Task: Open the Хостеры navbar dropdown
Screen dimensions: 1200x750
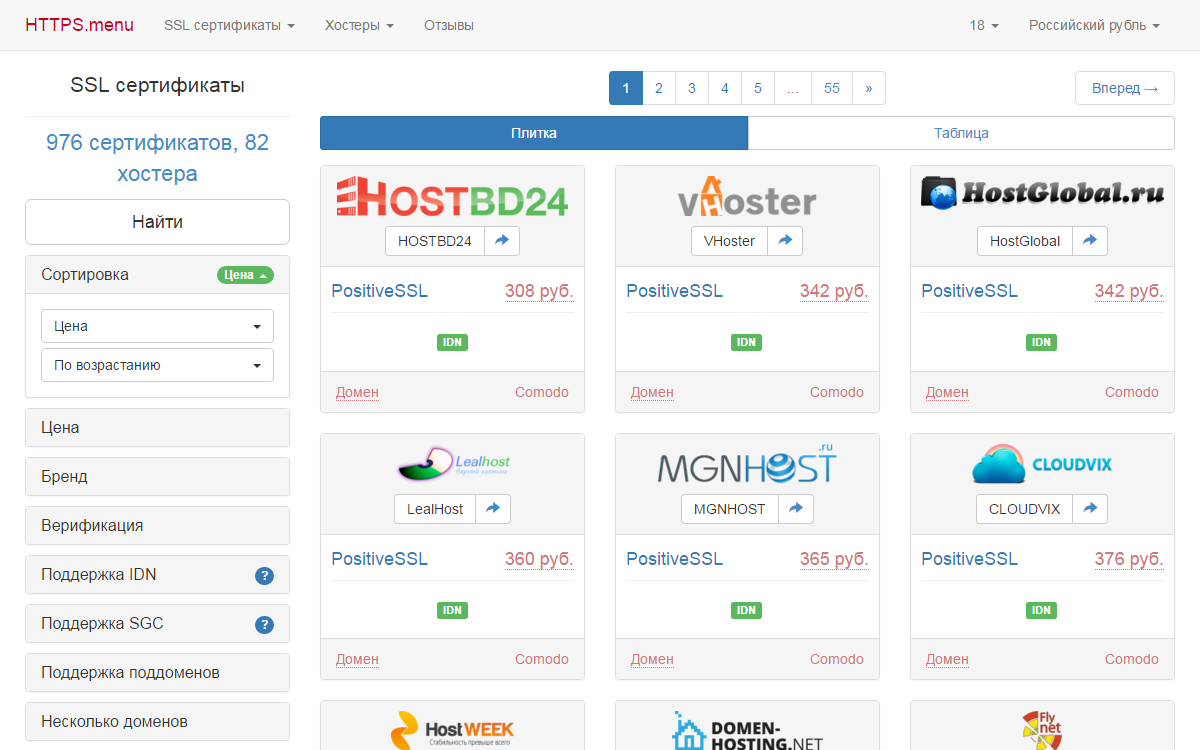Action: pos(359,25)
